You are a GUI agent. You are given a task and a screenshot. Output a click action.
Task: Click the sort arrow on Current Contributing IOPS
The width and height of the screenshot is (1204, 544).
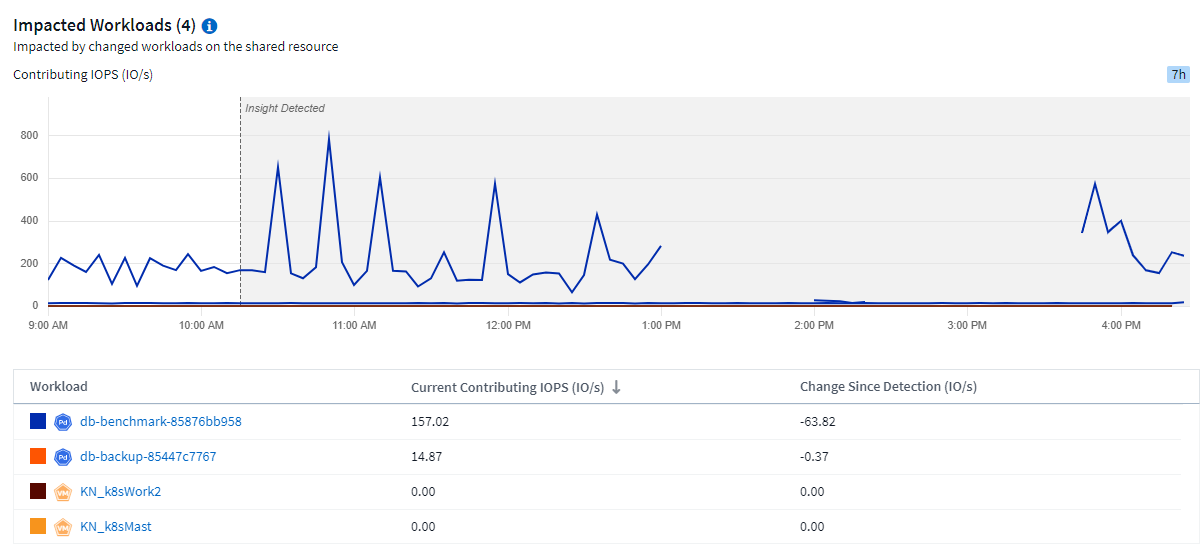click(x=616, y=387)
